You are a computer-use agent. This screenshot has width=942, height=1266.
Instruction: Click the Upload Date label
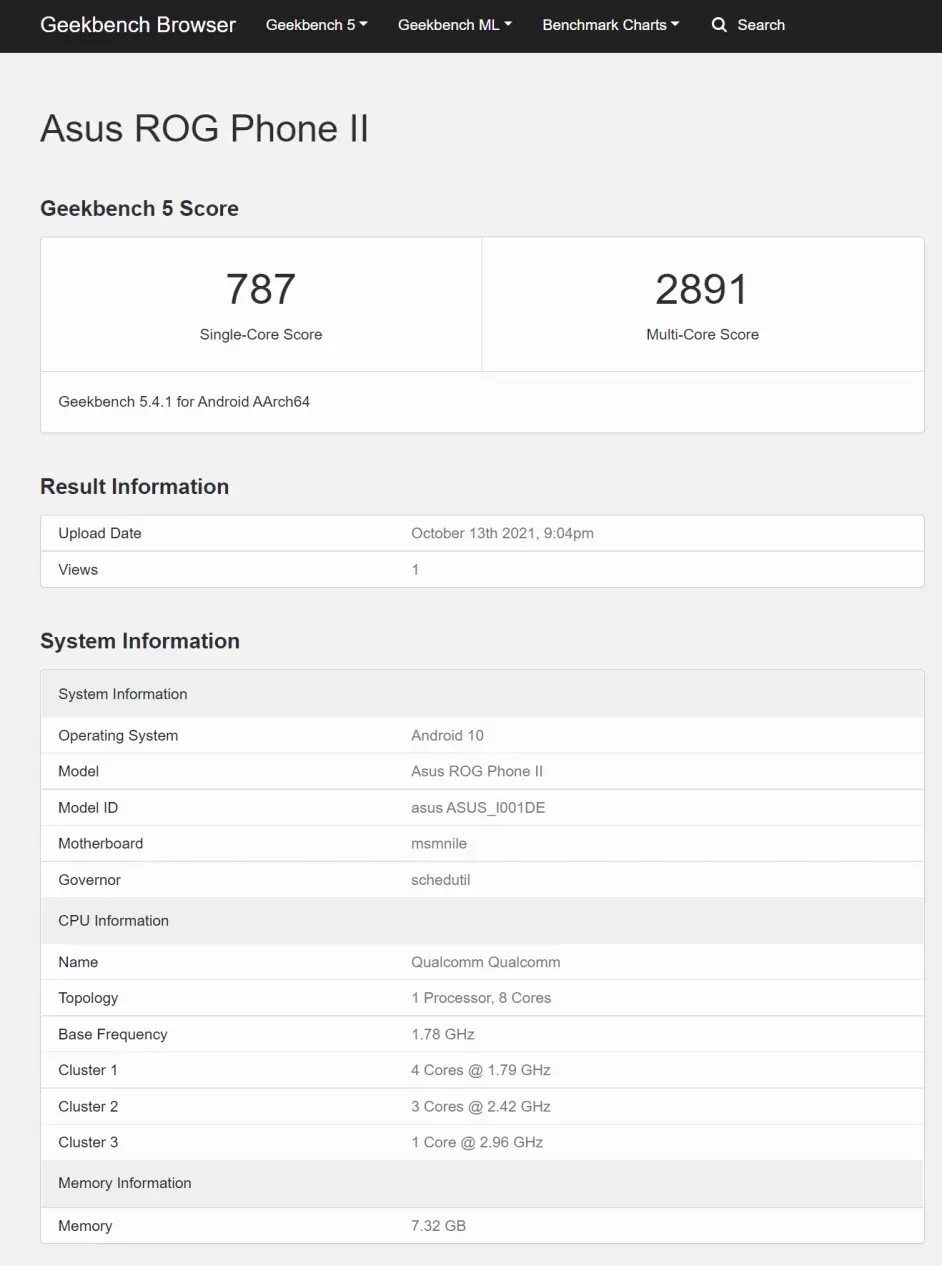coord(100,533)
